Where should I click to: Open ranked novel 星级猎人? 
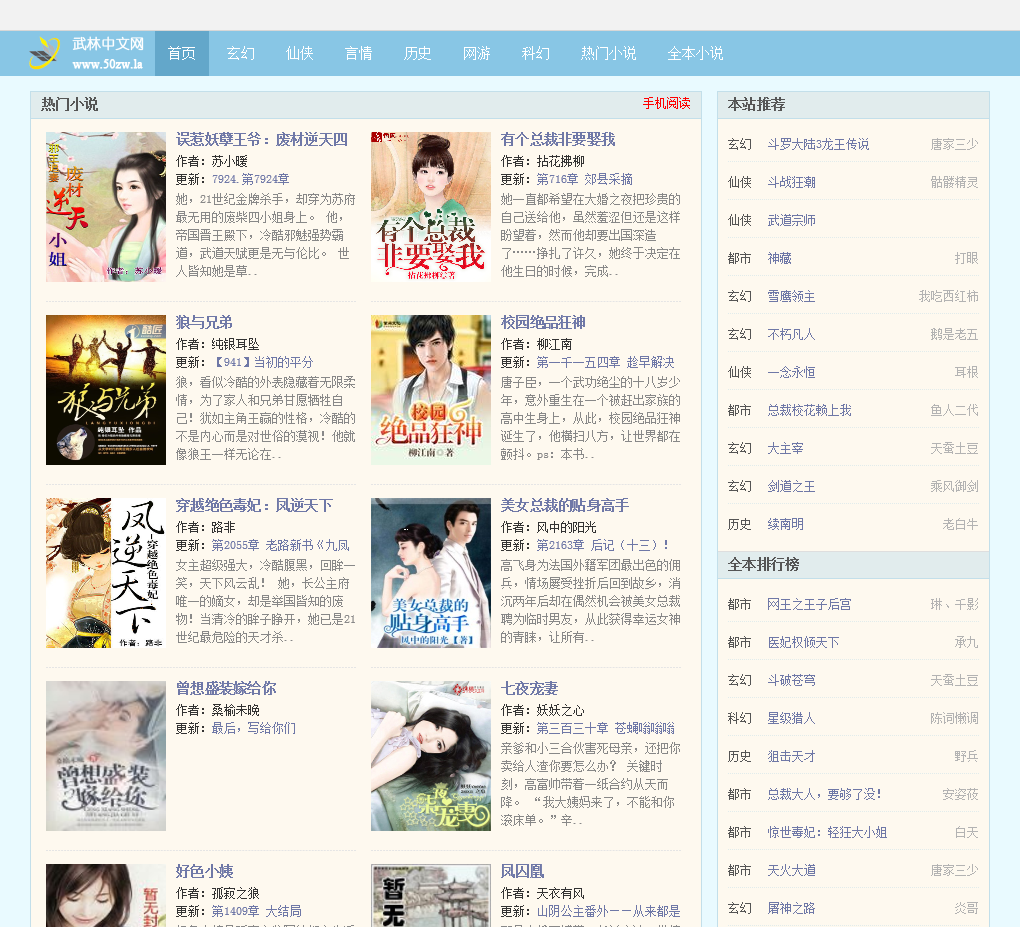792,718
